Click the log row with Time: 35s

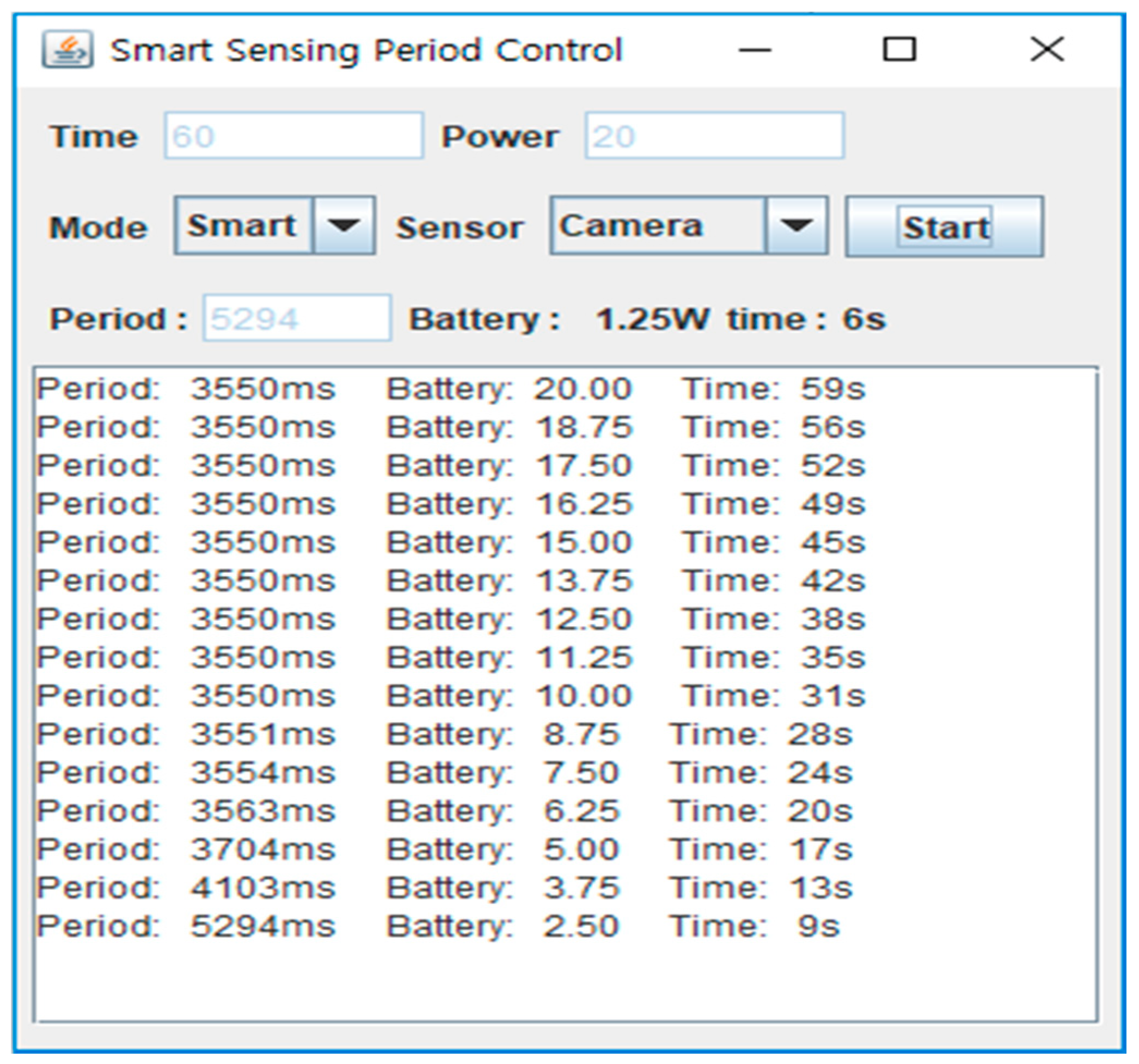tap(451, 658)
